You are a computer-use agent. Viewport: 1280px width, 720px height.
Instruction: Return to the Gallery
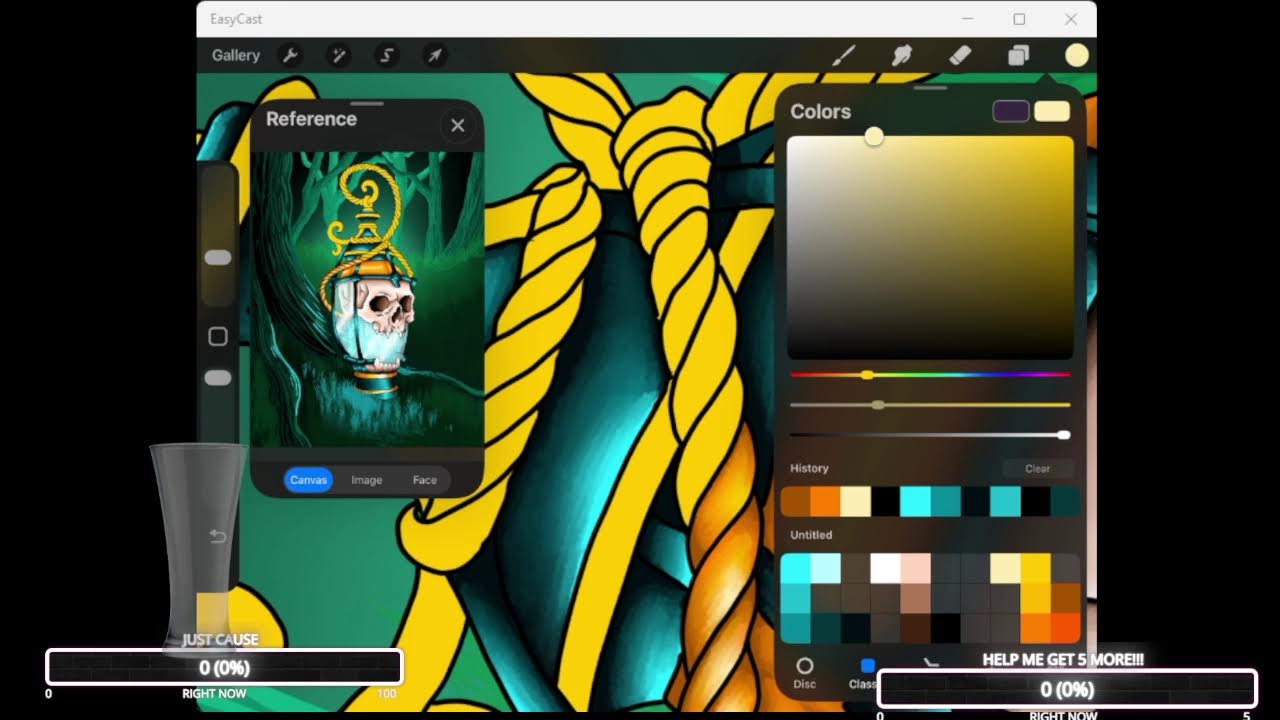[x=236, y=56]
